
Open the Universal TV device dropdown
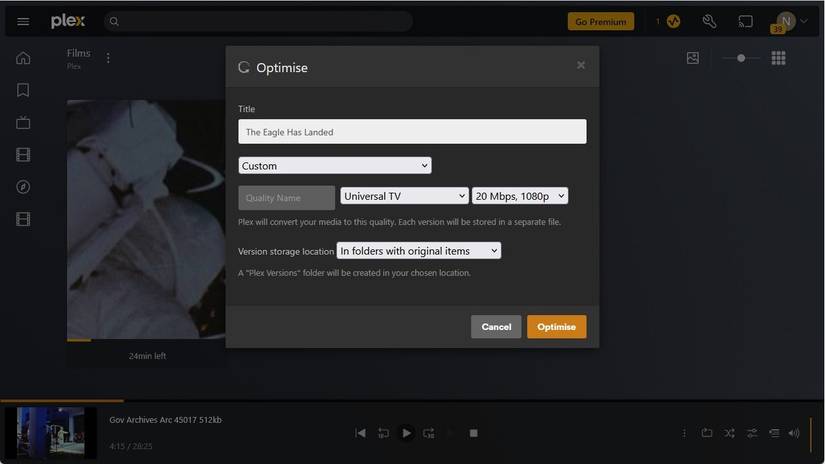404,196
